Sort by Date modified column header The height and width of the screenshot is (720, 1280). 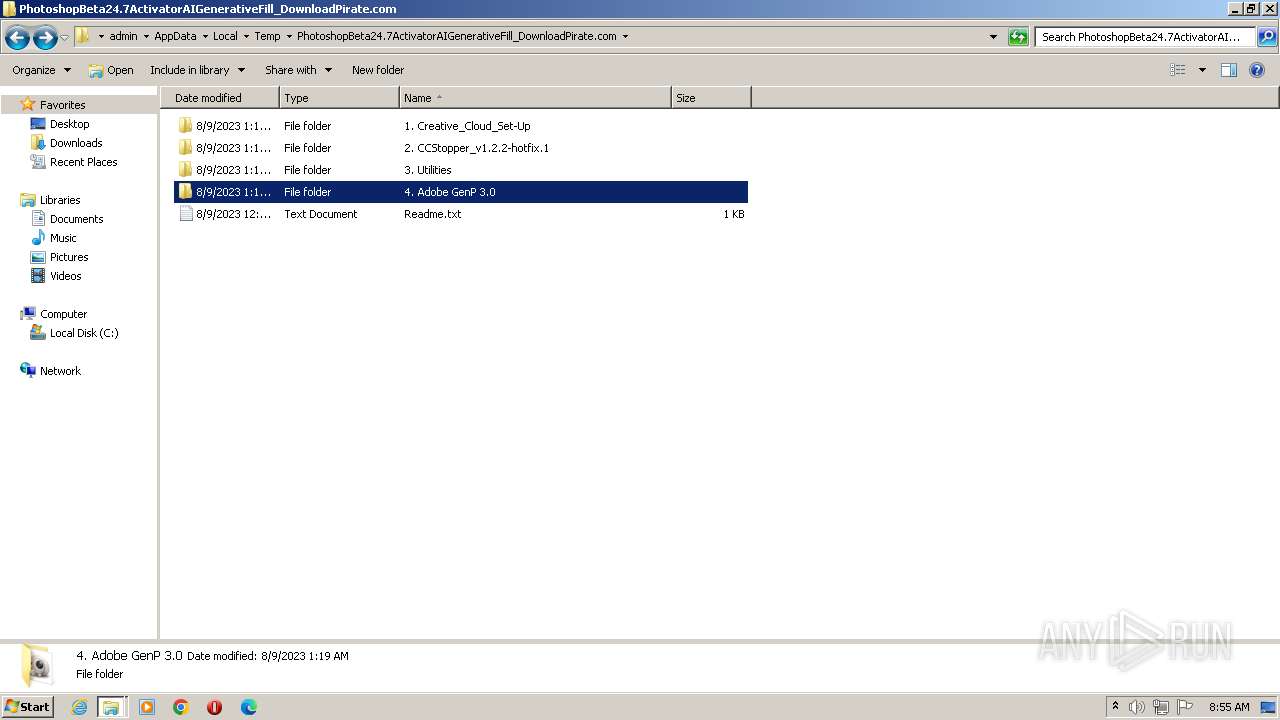[x=220, y=98]
